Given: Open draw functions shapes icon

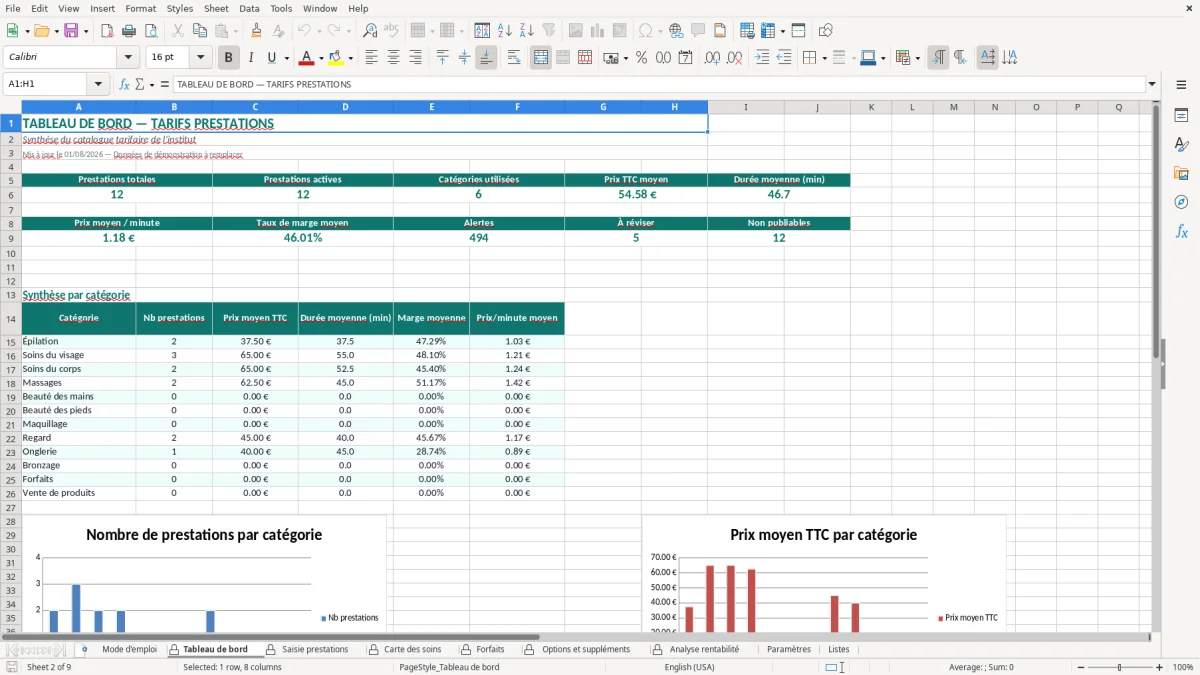Looking at the screenshot, I should click(825, 31).
